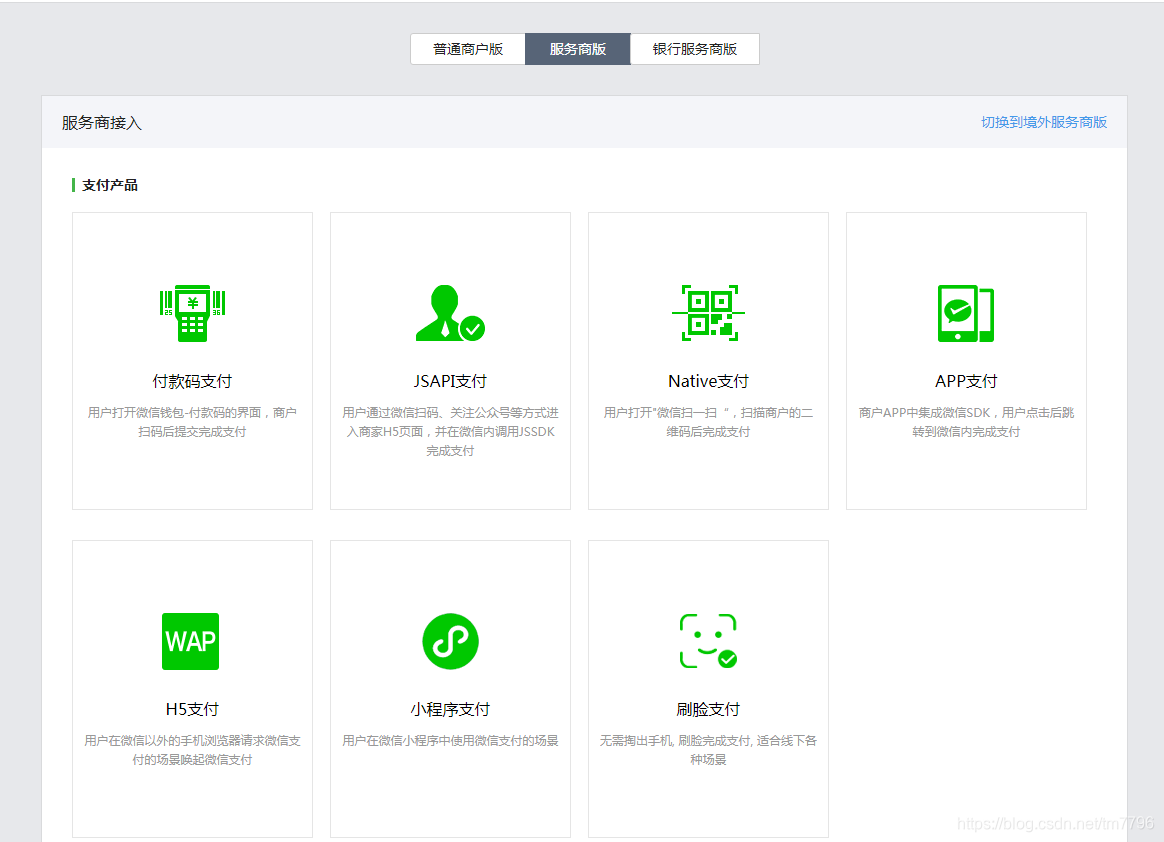Click the green WAP icon

[x=191, y=641]
